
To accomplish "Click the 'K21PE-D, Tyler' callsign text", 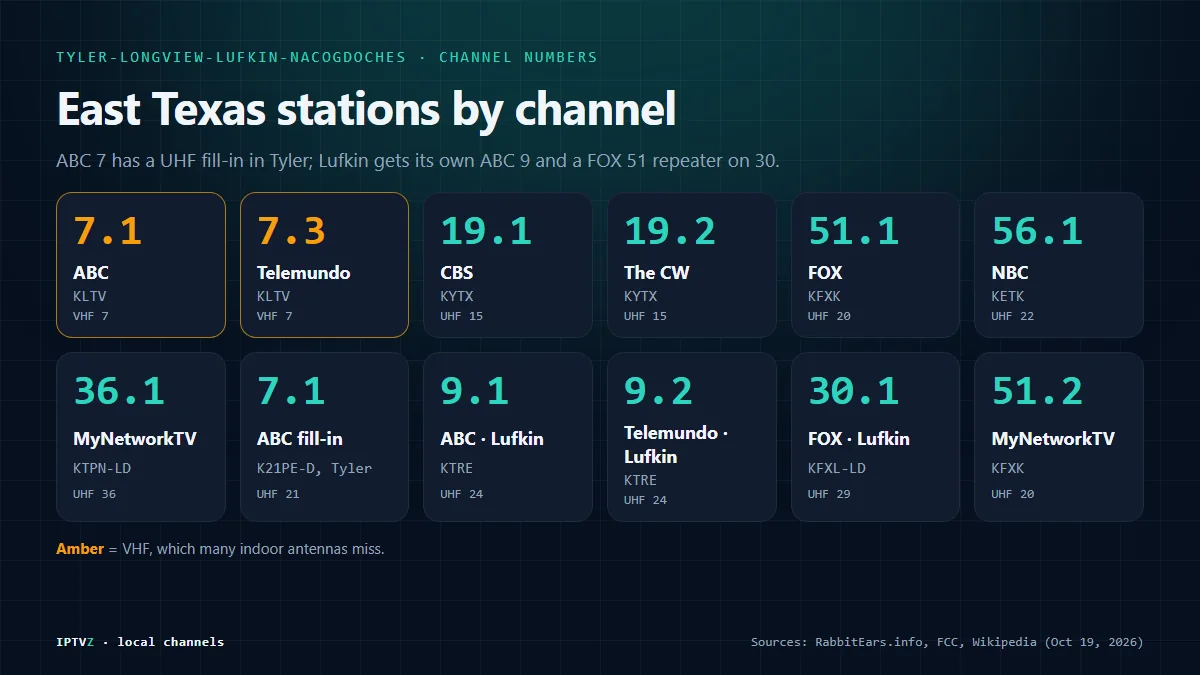I will click(x=314, y=468).
